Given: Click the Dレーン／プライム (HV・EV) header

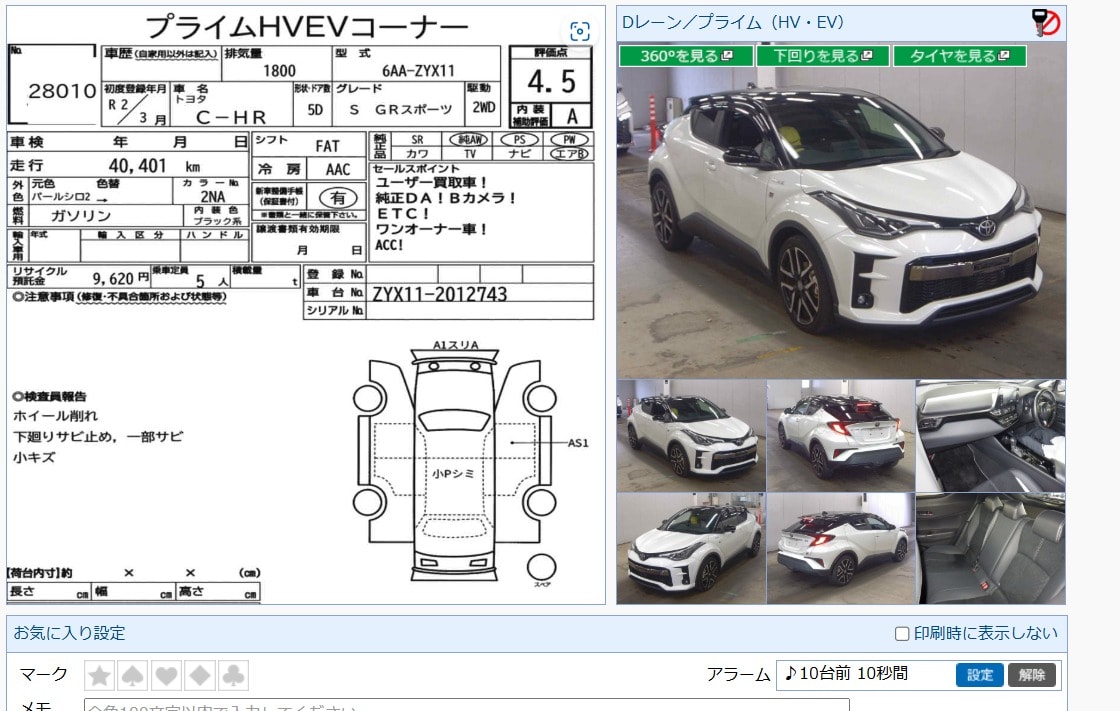Looking at the screenshot, I should [733, 22].
